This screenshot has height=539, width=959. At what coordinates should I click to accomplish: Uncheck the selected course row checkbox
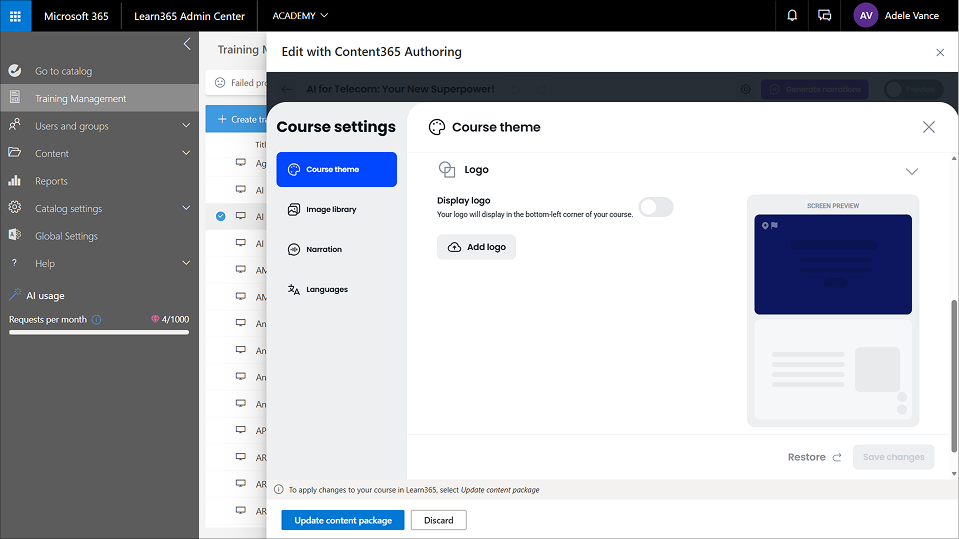pyautogui.click(x=221, y=216)
